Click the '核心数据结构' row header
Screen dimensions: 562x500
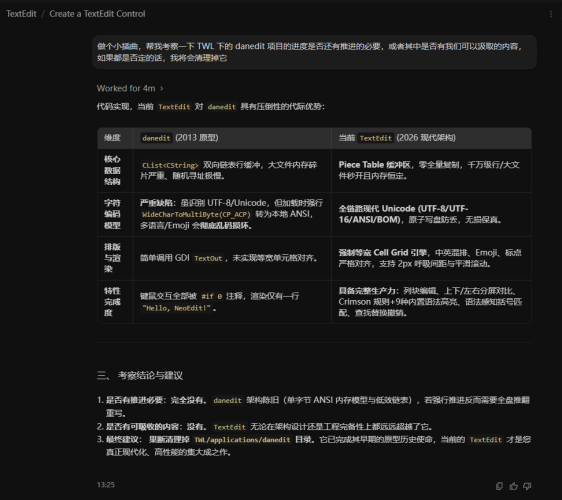coord(115,171)
